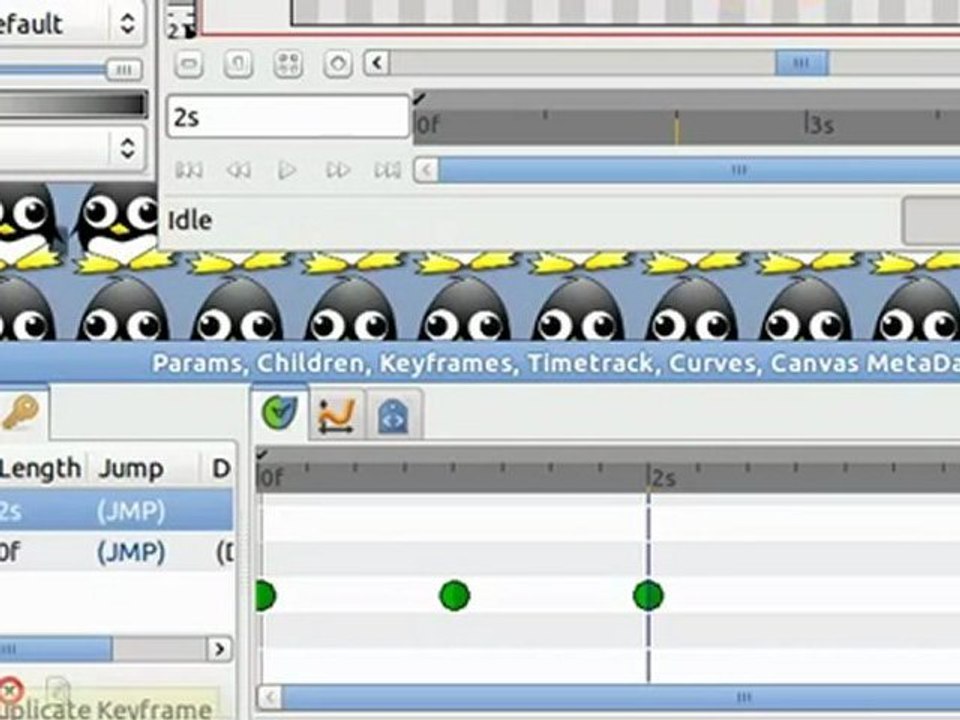Click the 0f mark on canvas time ruler
This screenshot has width=960, height=720.
point(427,125)
